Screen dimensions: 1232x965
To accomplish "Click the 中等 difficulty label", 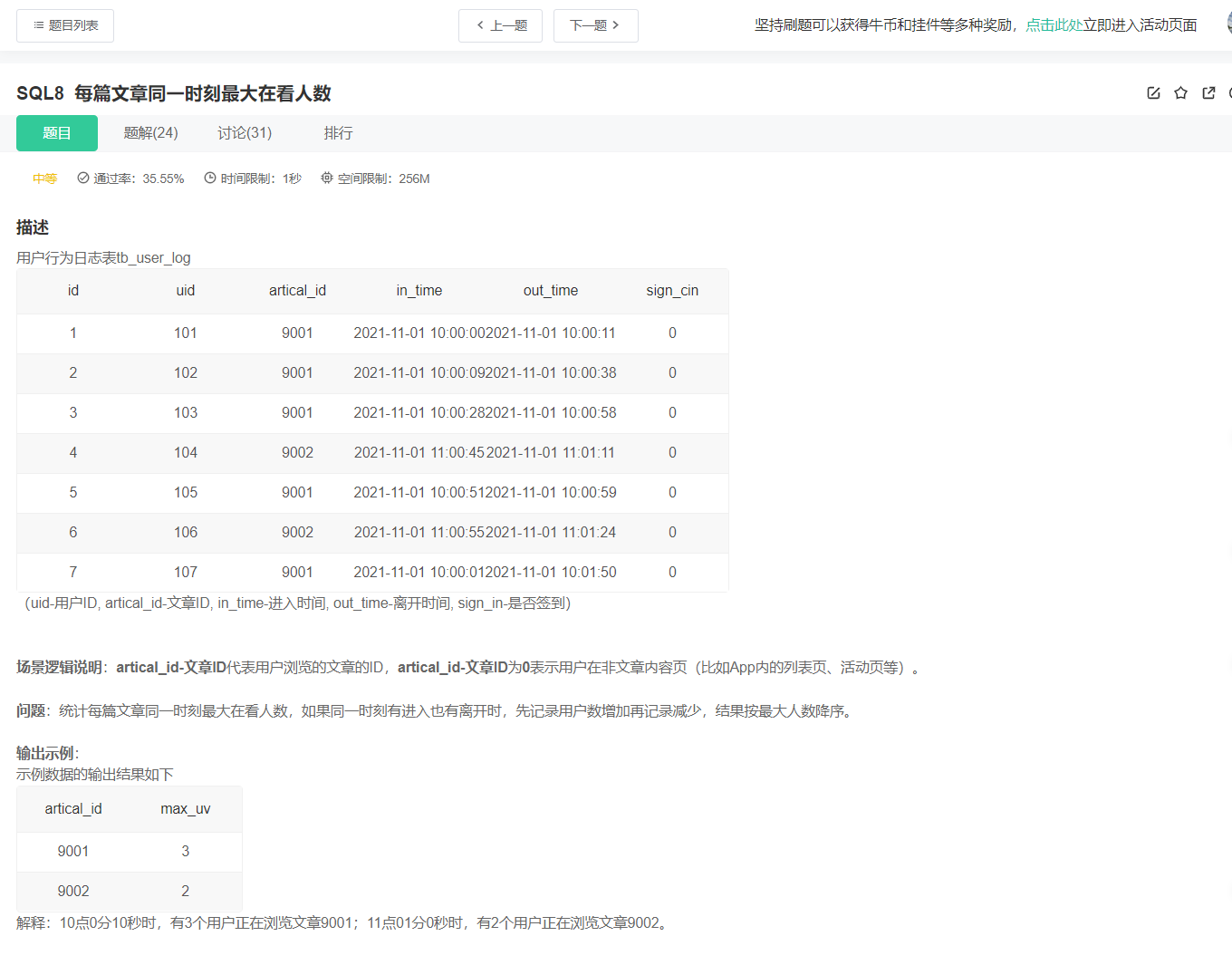I will point(44,179).
